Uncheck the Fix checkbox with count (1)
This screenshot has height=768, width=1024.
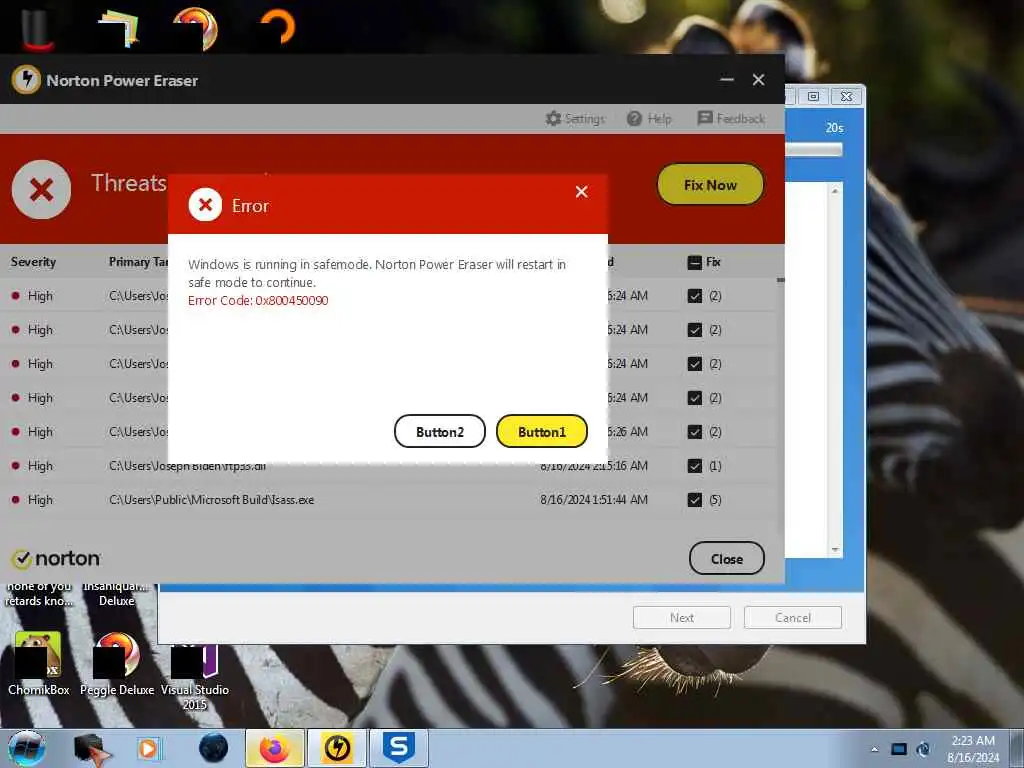(694, 466)
